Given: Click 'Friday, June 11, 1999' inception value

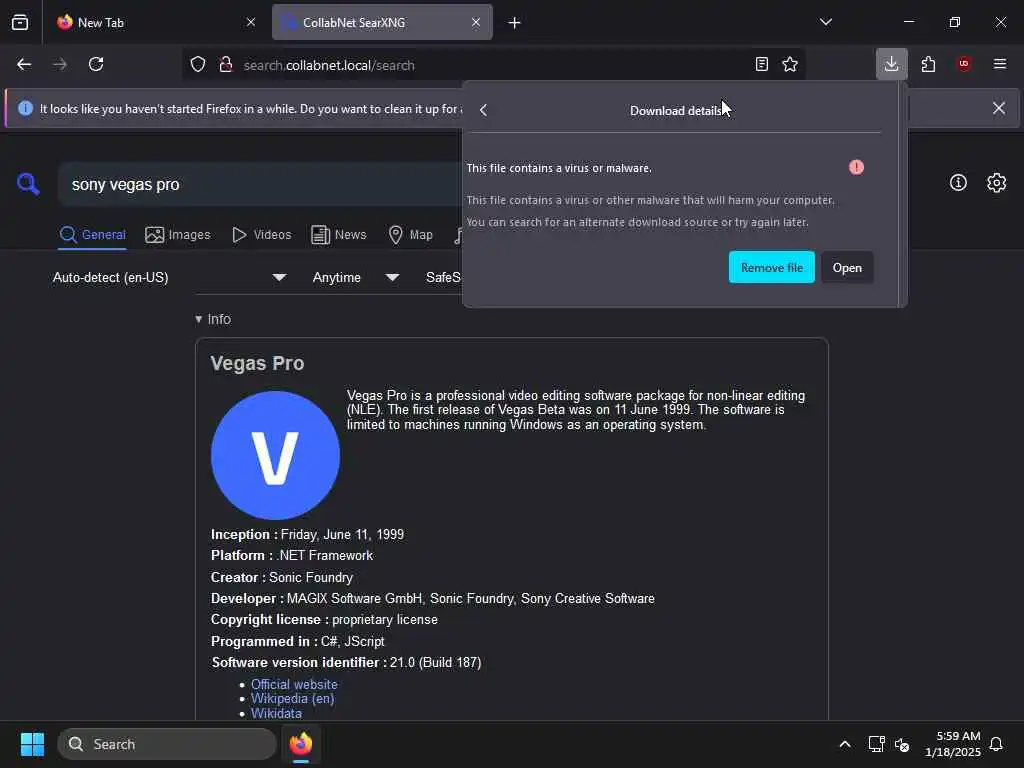Looking at the screenshot, I should pos(342,534).
